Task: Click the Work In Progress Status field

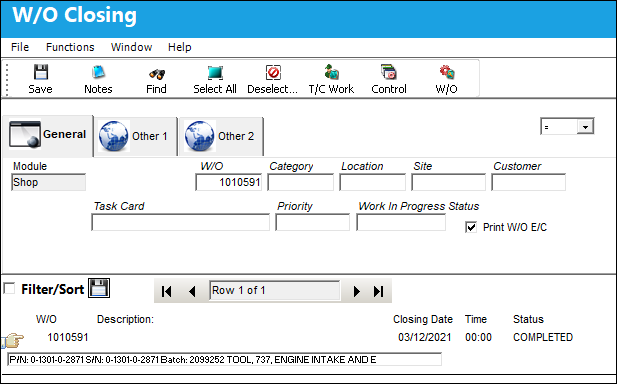Action: click(x=401, y=222)
